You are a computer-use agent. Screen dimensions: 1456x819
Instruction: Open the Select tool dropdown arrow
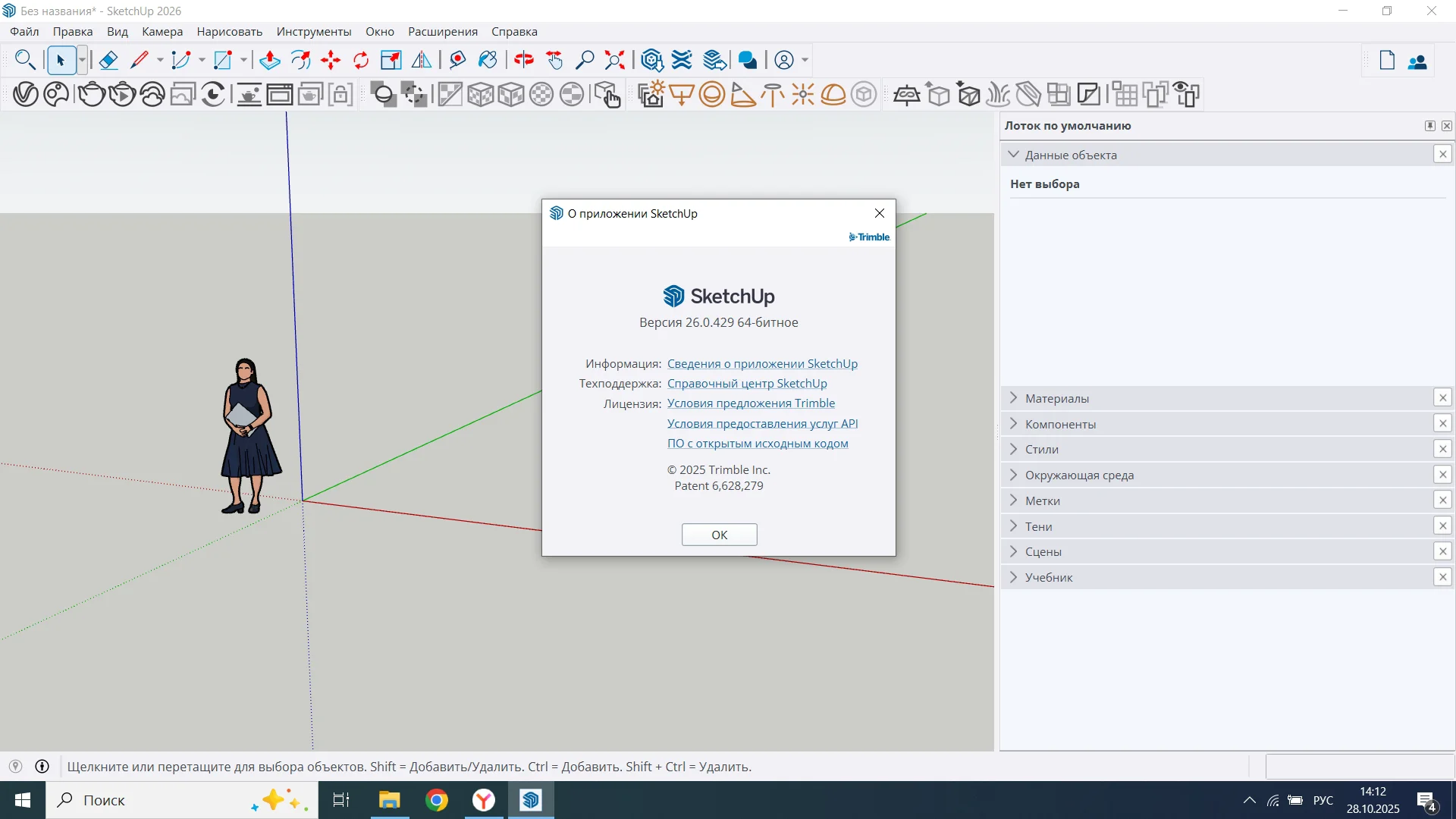coord(82,60)
